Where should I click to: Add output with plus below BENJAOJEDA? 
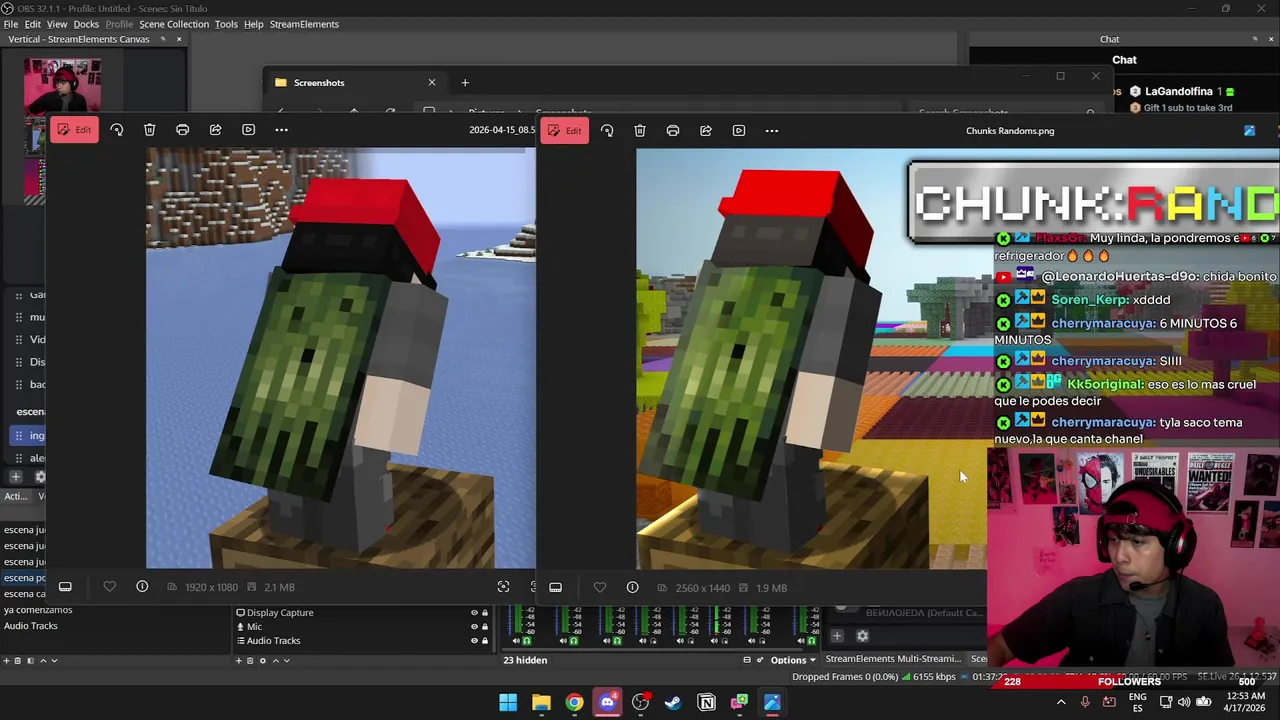pos(837,636)
